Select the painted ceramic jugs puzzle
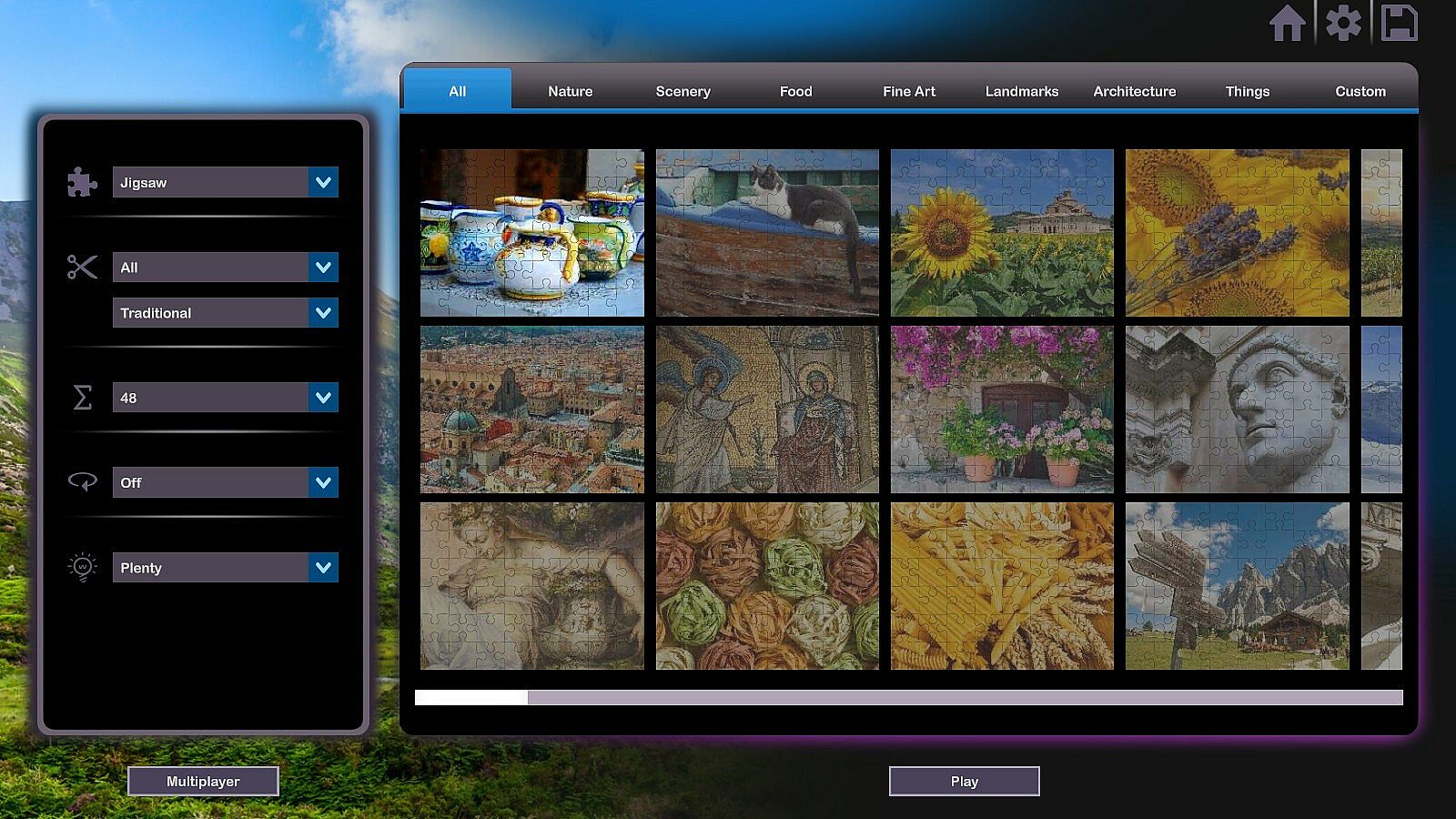Image resolution: width=1456 pixels, height=819 pixels. (532, 233)
